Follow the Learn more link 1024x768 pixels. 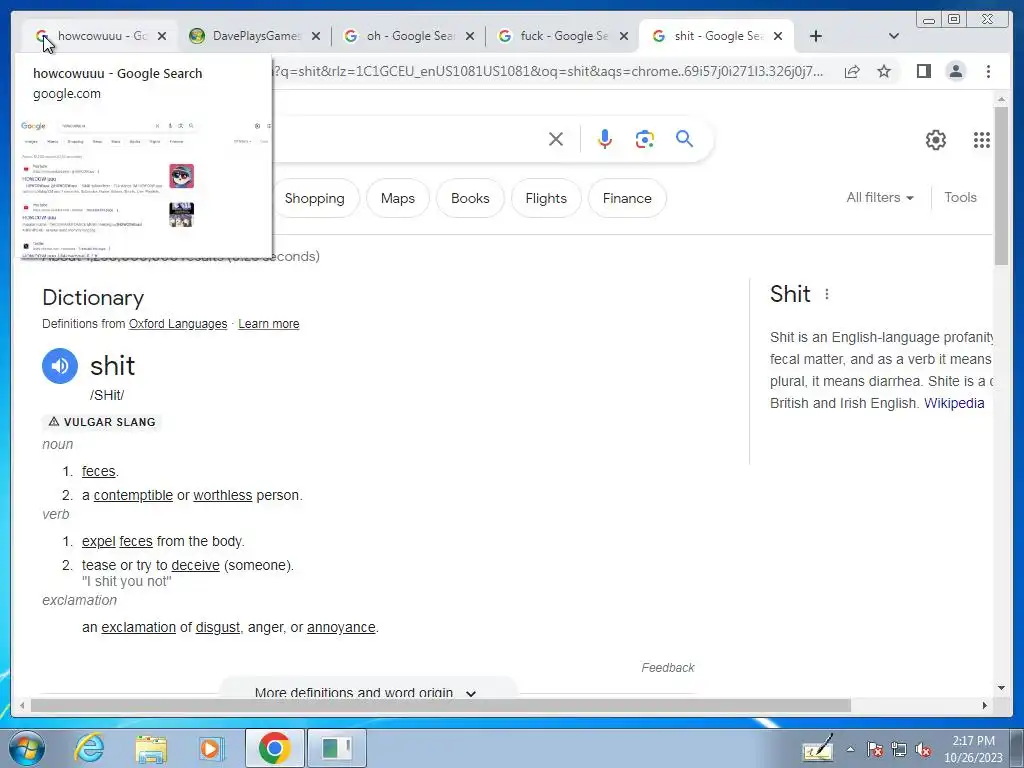268,324
